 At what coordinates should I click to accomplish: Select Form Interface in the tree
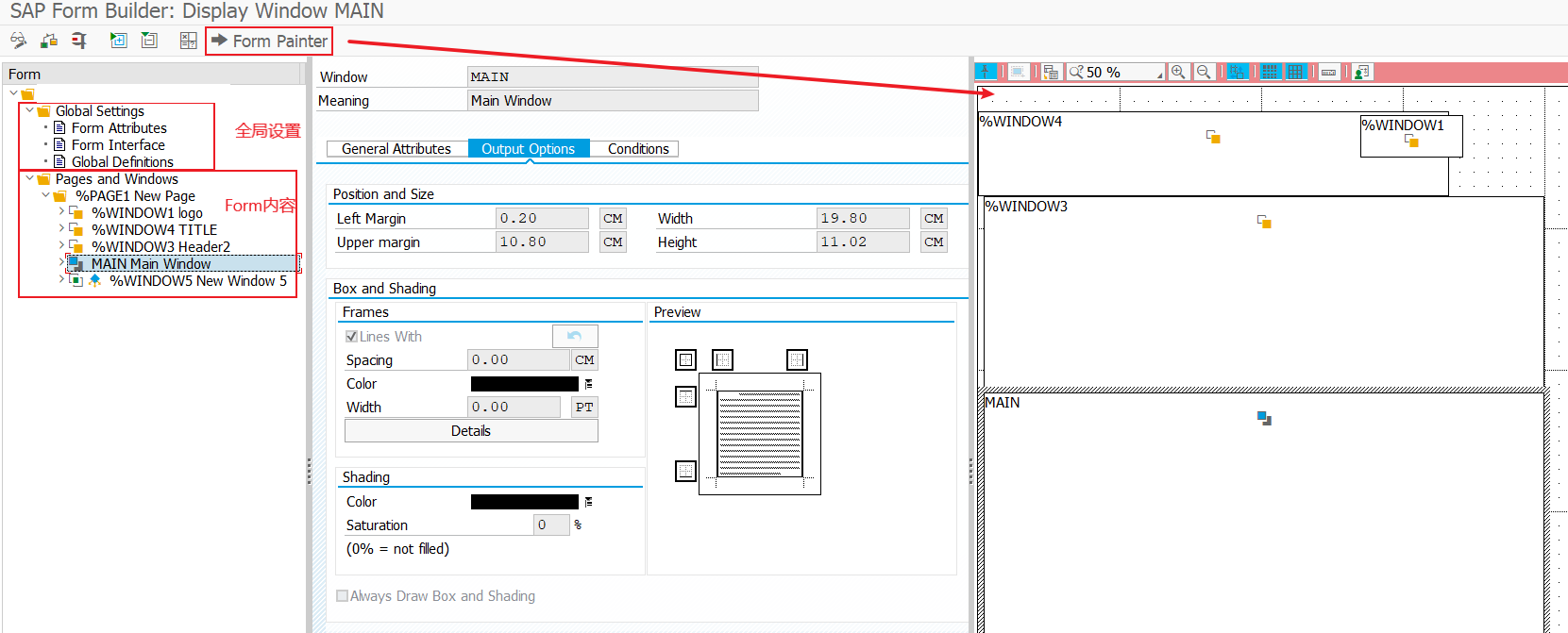pyautogui.click(x=118, y=144)
